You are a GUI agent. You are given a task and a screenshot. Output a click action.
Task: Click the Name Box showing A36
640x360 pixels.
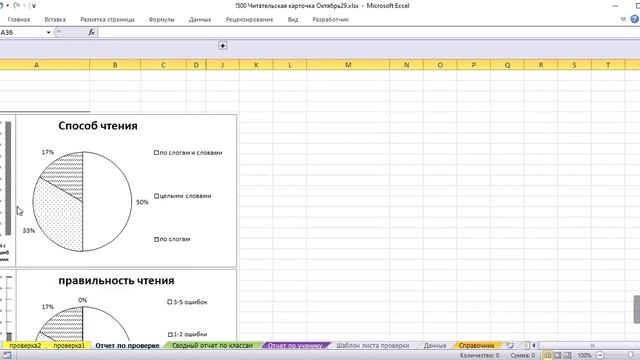click(22, 32)
